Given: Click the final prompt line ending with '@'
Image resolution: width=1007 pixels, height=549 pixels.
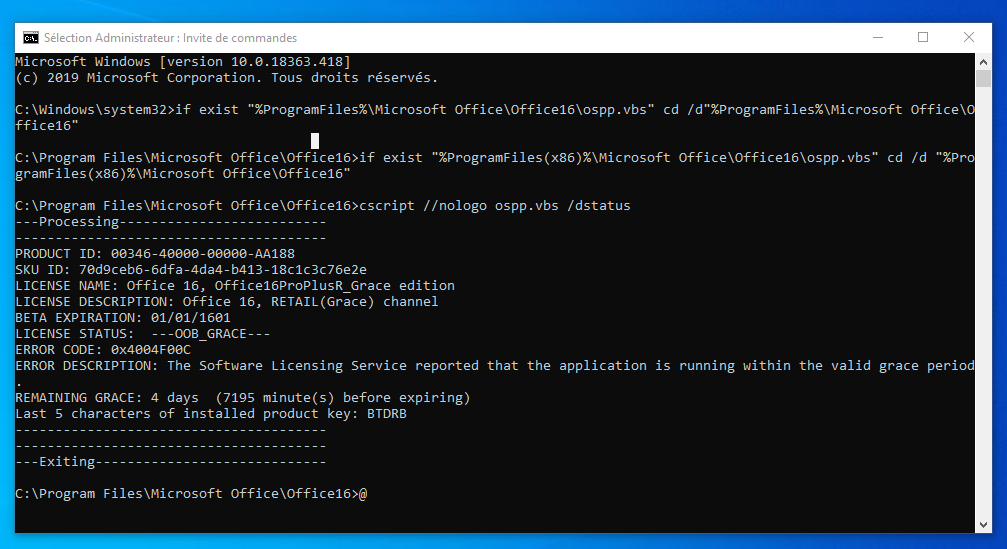Looking at the screenshot, I should pos(191,494).
